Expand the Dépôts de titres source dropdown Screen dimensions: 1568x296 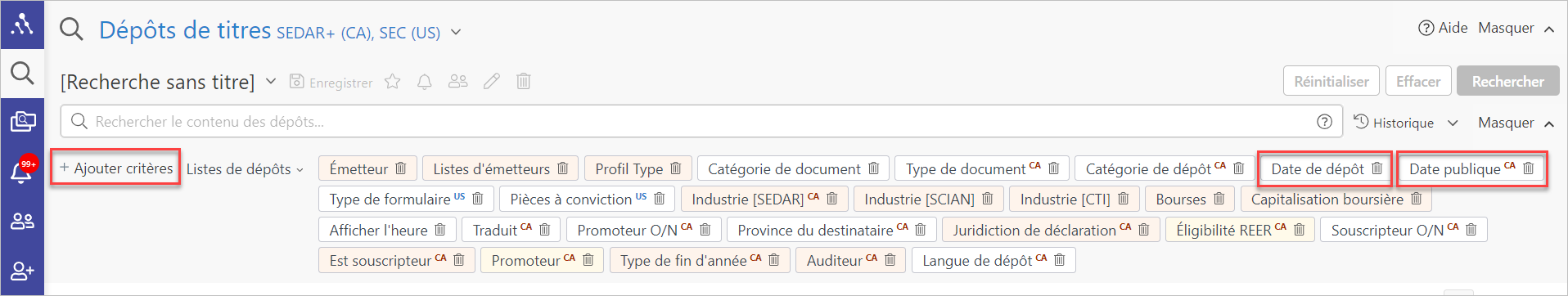point(456,33)
